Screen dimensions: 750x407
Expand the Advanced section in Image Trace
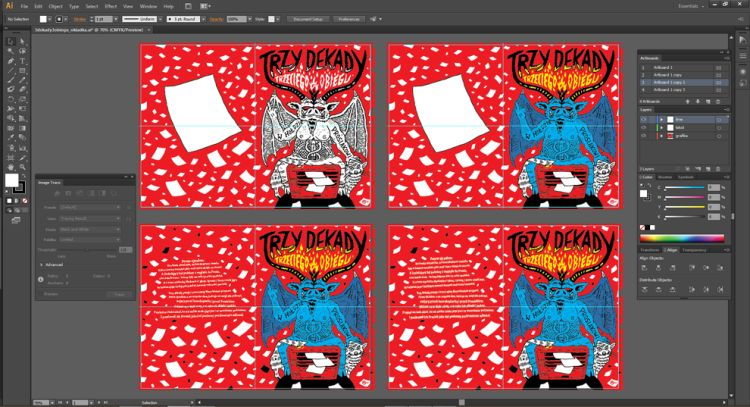pos(42,264)
